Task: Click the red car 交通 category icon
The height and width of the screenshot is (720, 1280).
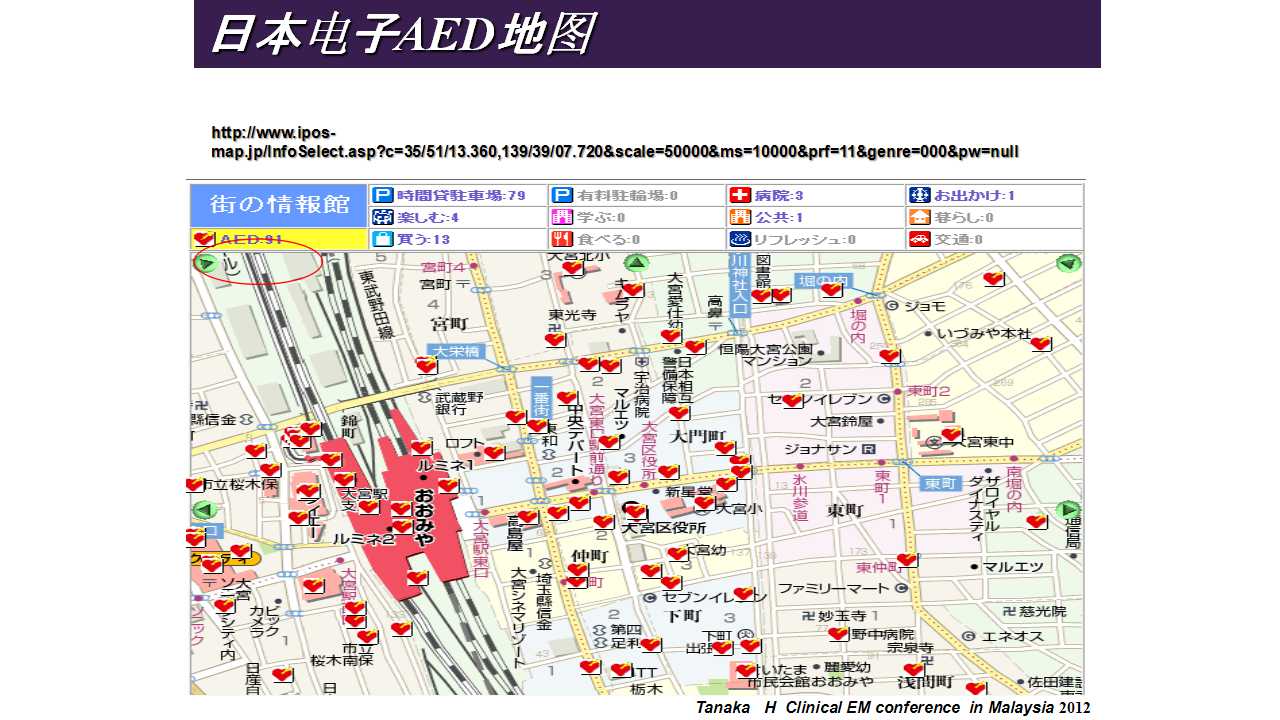Action: coord(919,239)
